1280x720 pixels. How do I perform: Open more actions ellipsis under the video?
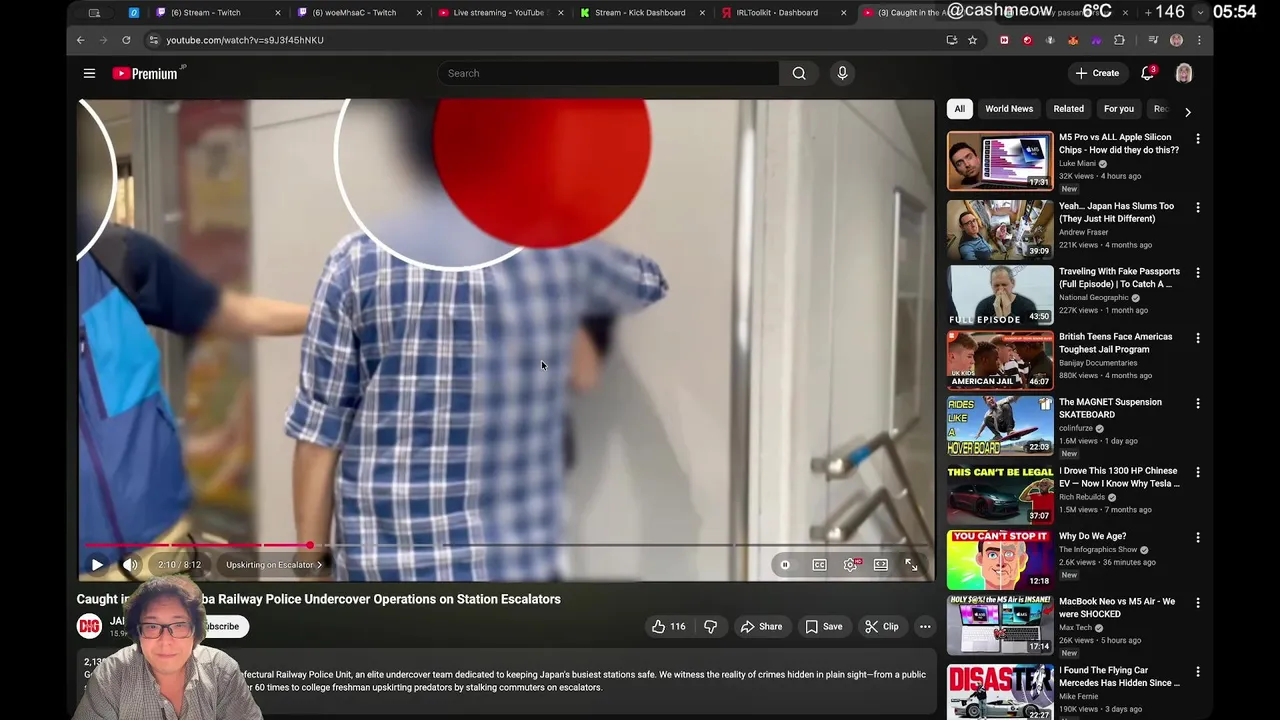pyautogui.click(x=925, y=626)
